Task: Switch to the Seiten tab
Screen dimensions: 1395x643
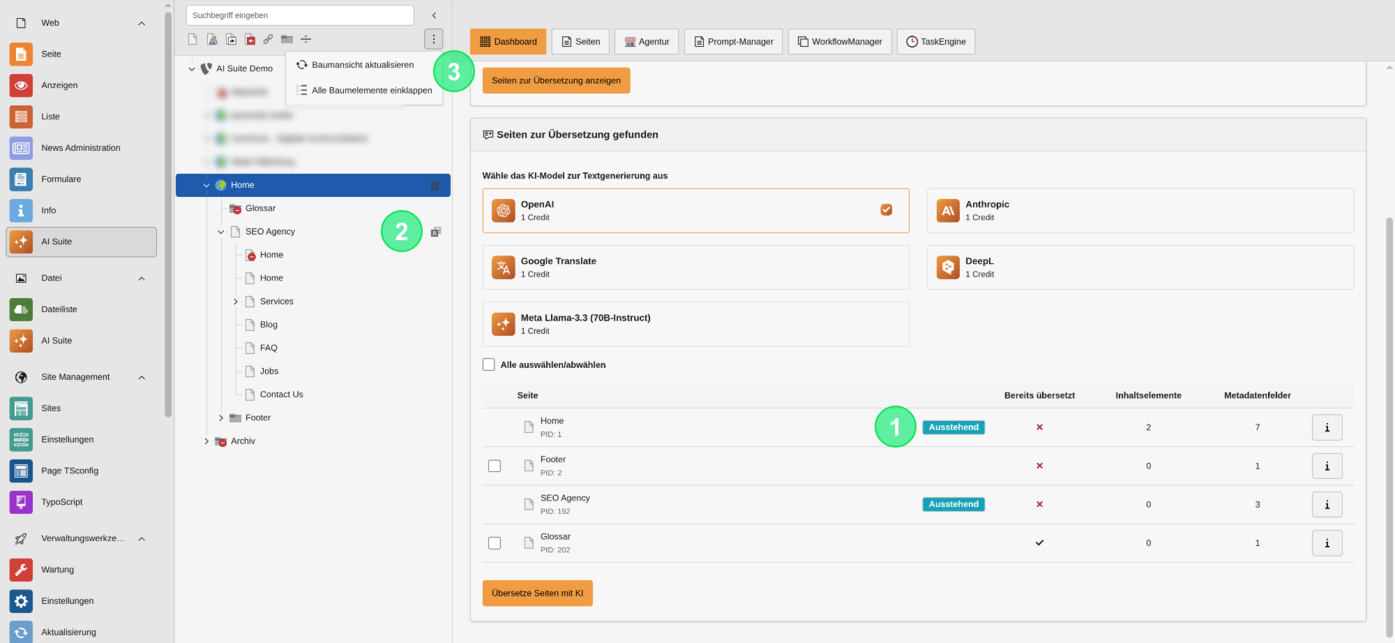Action: 580,42
